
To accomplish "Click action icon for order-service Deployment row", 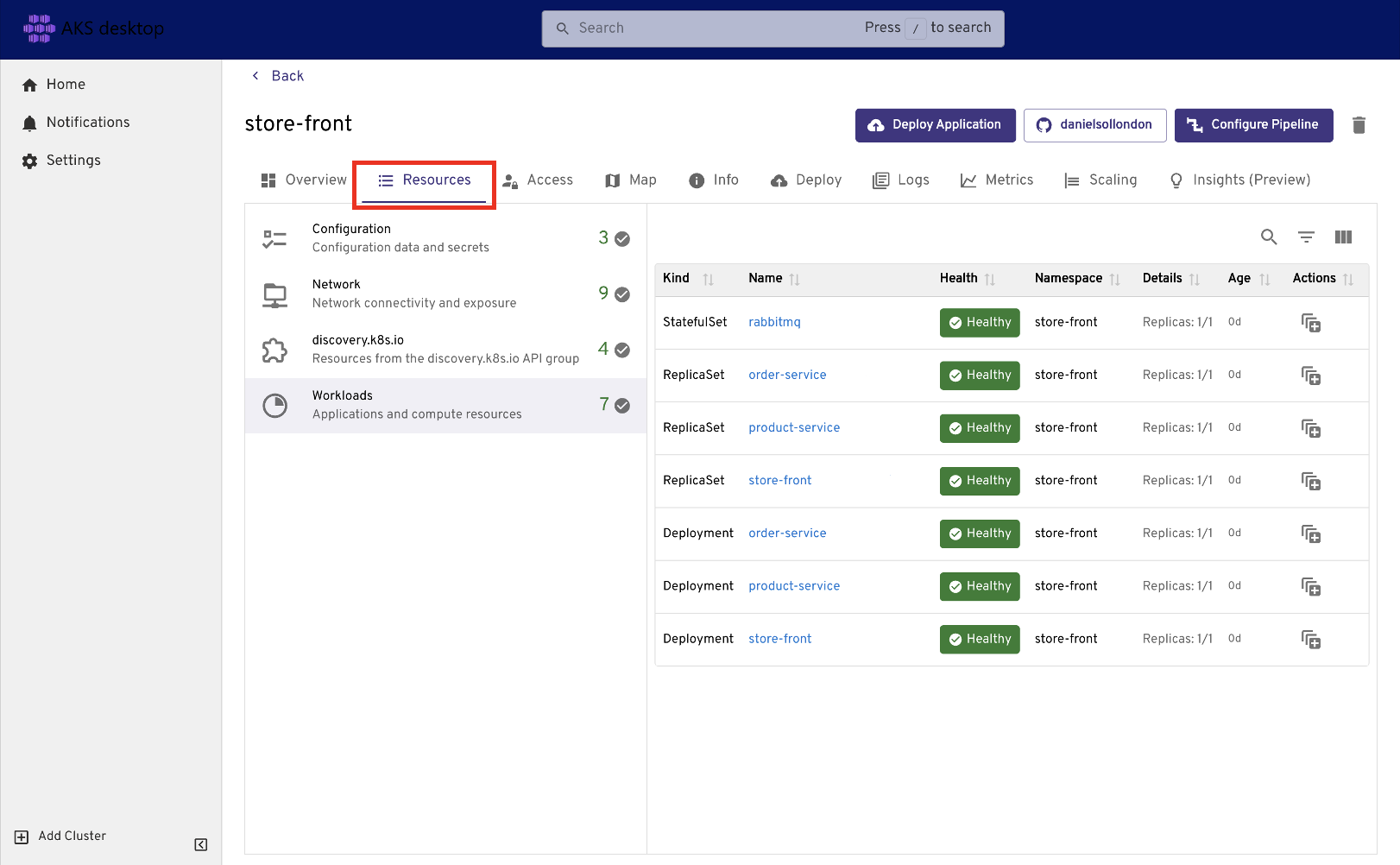I will [x=1311, y=534].
